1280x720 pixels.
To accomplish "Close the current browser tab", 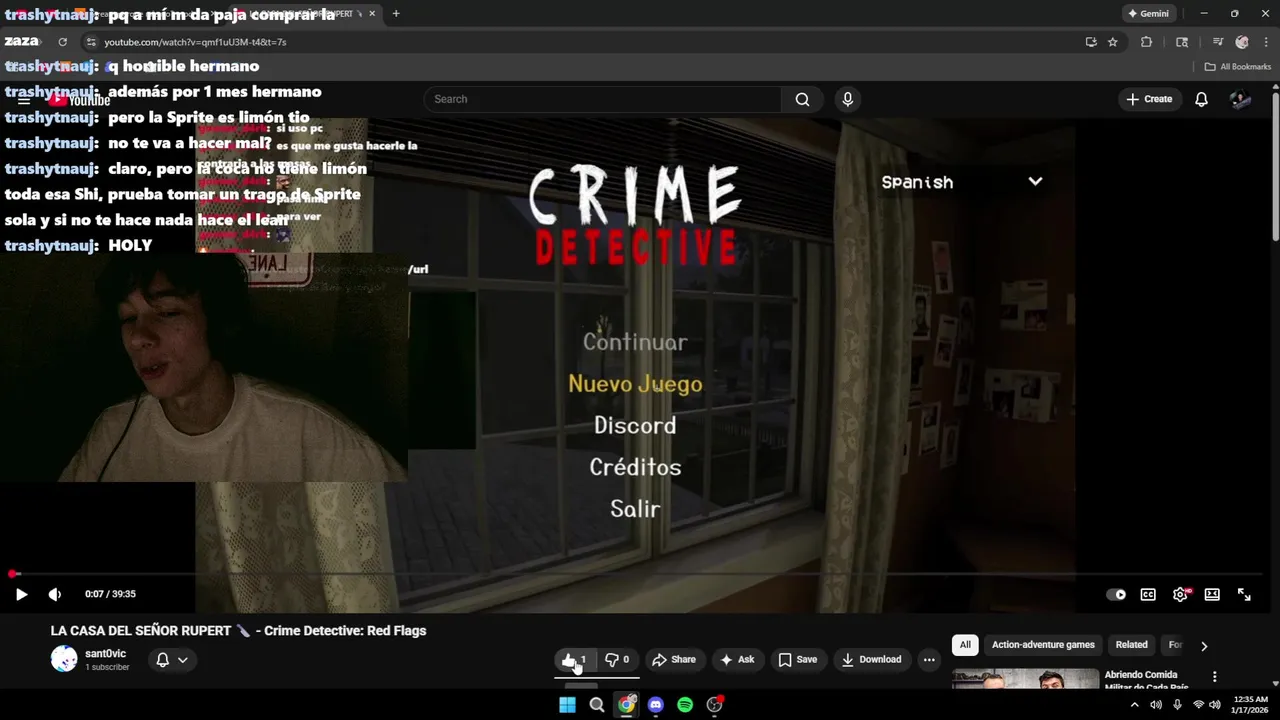I will [x=372, y=14].
